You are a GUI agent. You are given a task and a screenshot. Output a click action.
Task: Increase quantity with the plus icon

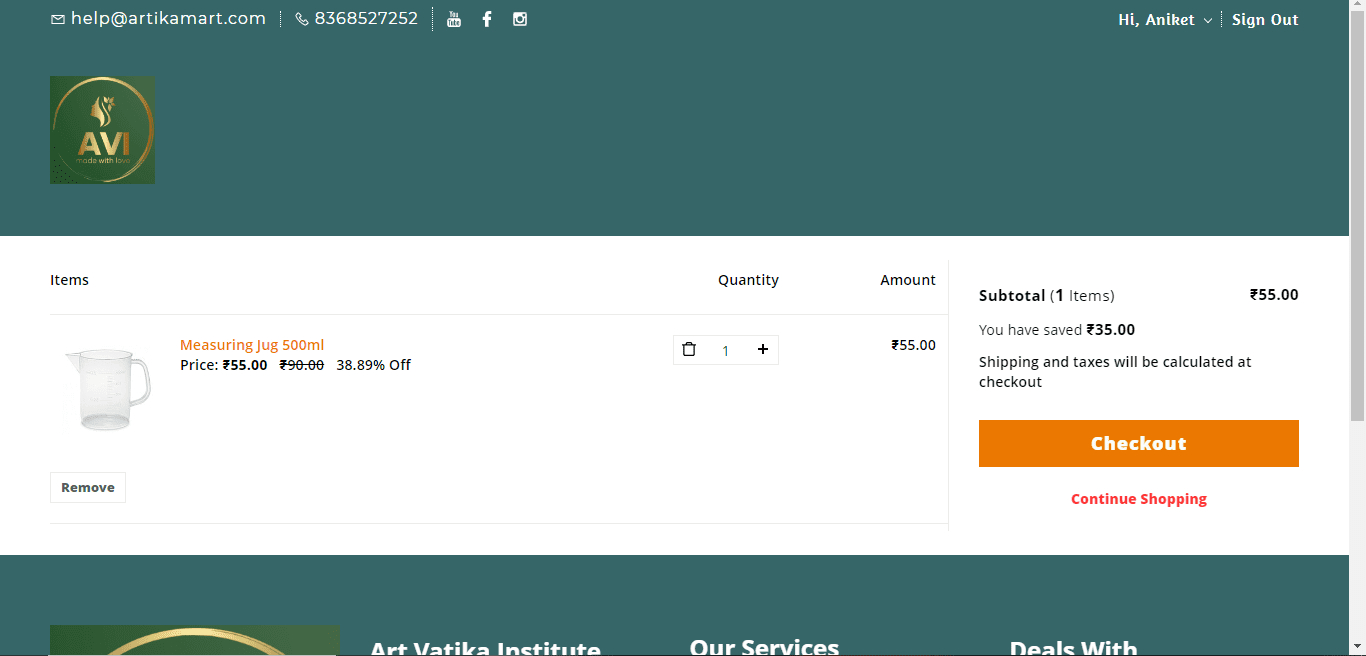pyautogui.click(x=762, y=349)
